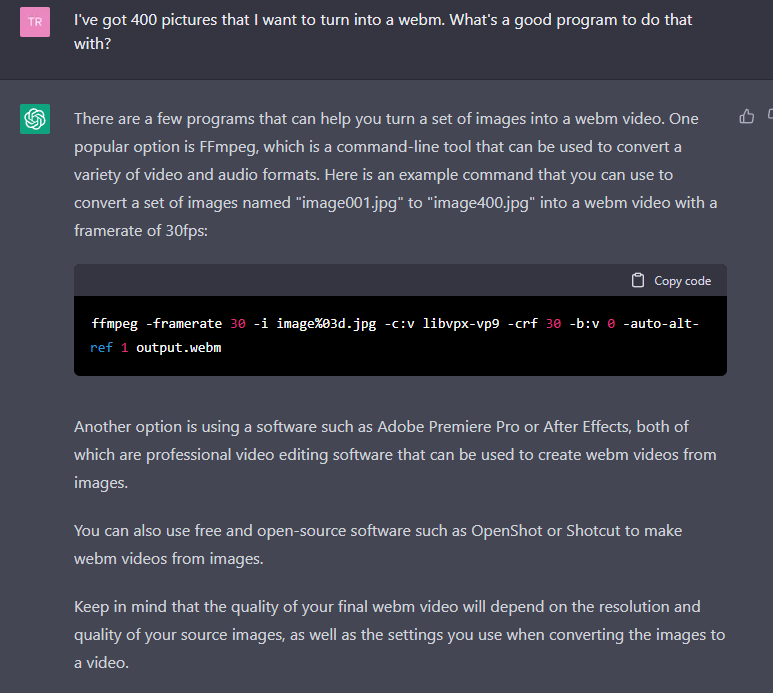The width and height of the screenshot is (773, 693).
Task: Click the pink TR user avatar
Action: tap(35, 22)
